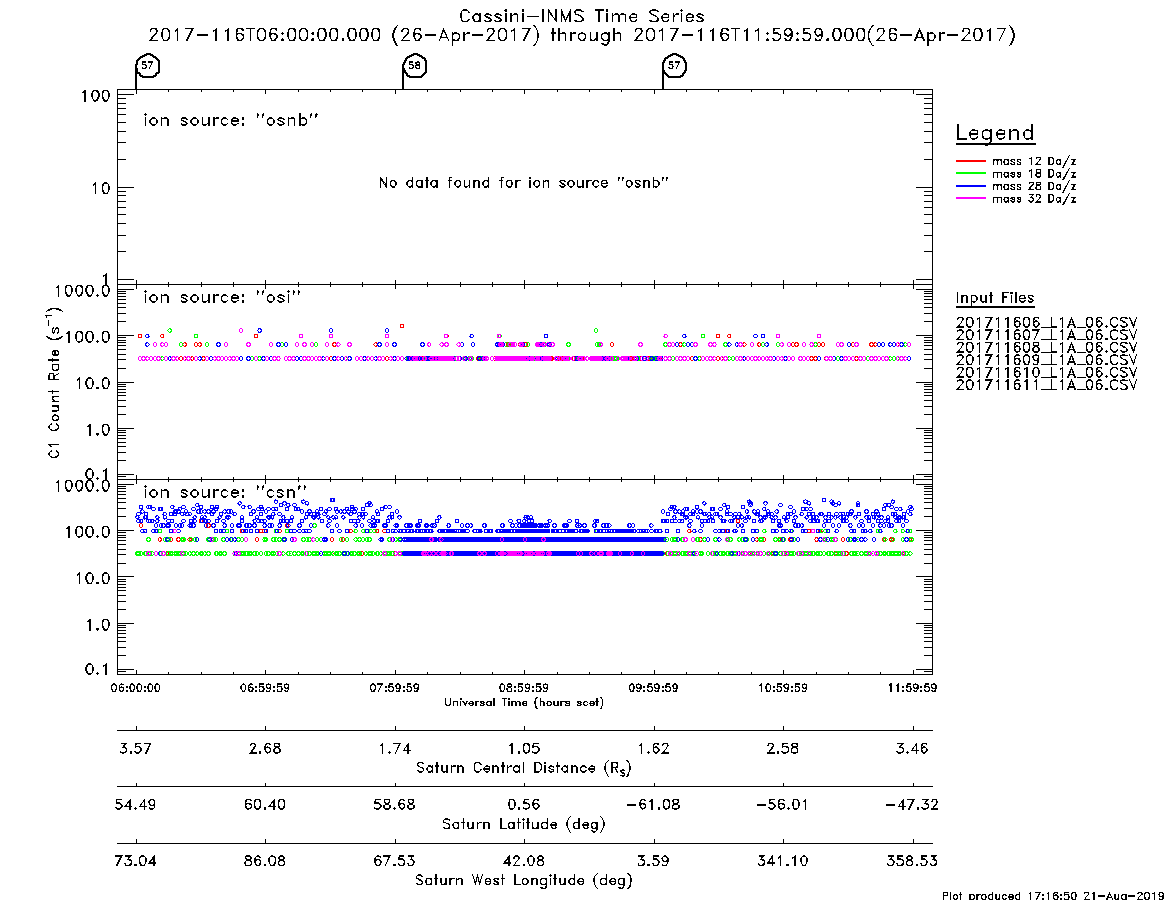Click the 08:59:59 time tick label
The height and width of the screenshot is (900, 1165).
[524, 688]
